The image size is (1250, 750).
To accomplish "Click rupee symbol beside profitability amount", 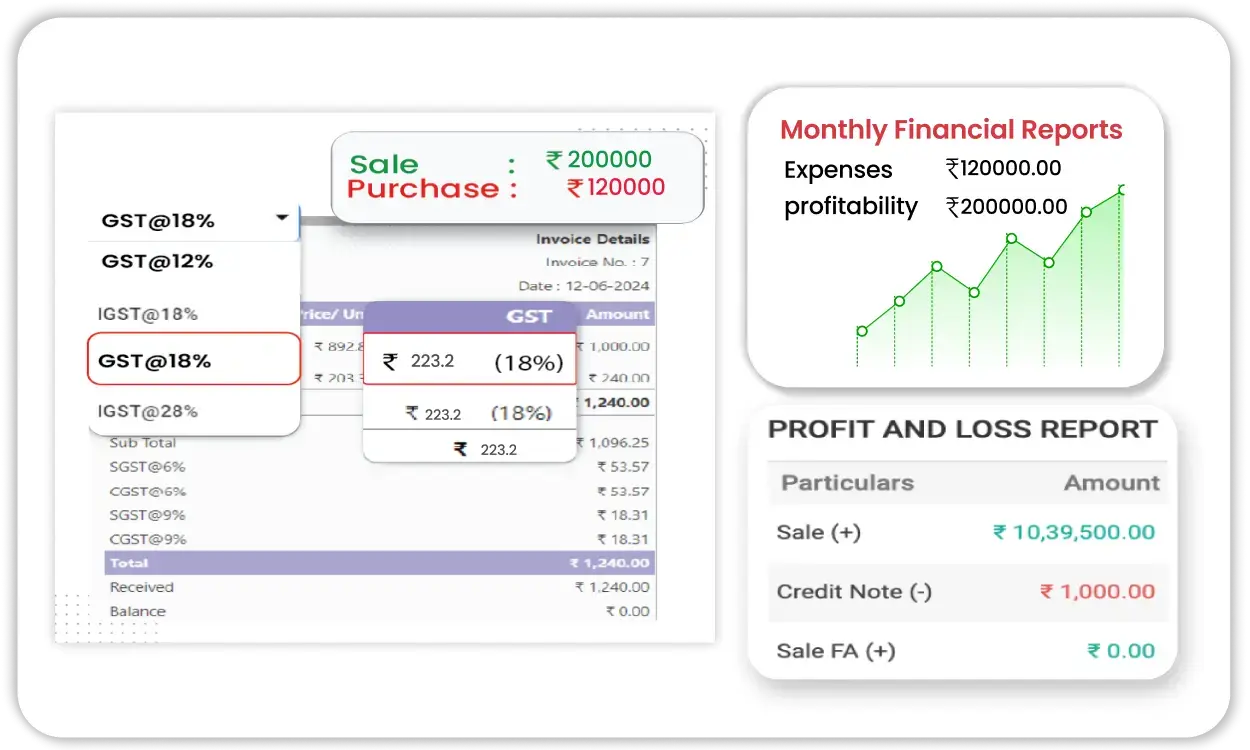I will pyautogui.click(x=953, y=207).
